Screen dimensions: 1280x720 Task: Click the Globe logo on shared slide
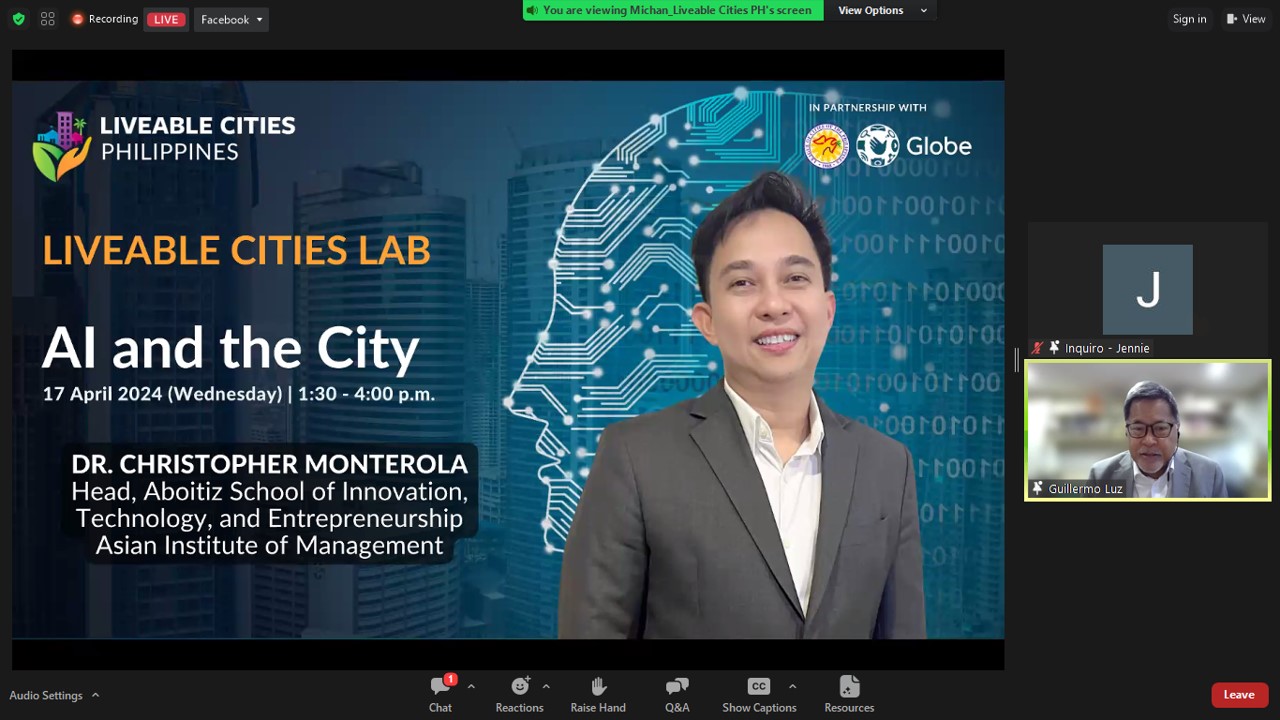(x=914, y=146)
